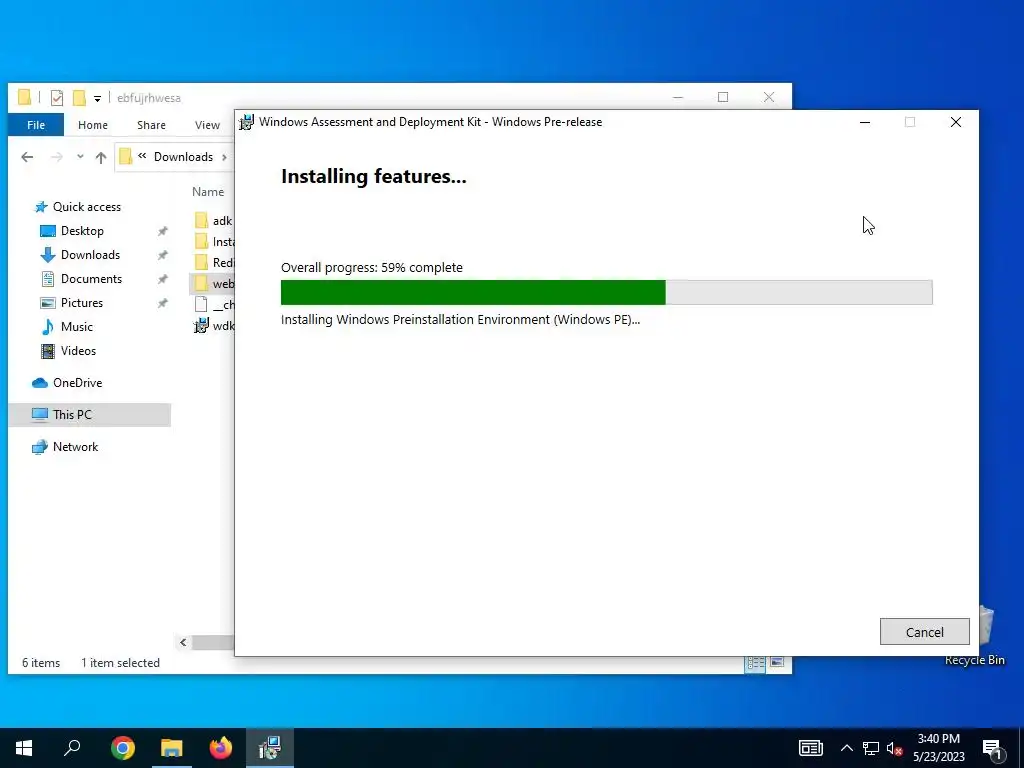The image size is (1024, 768).
Task: Open the network status tray icon
Action: pos(871,748)
